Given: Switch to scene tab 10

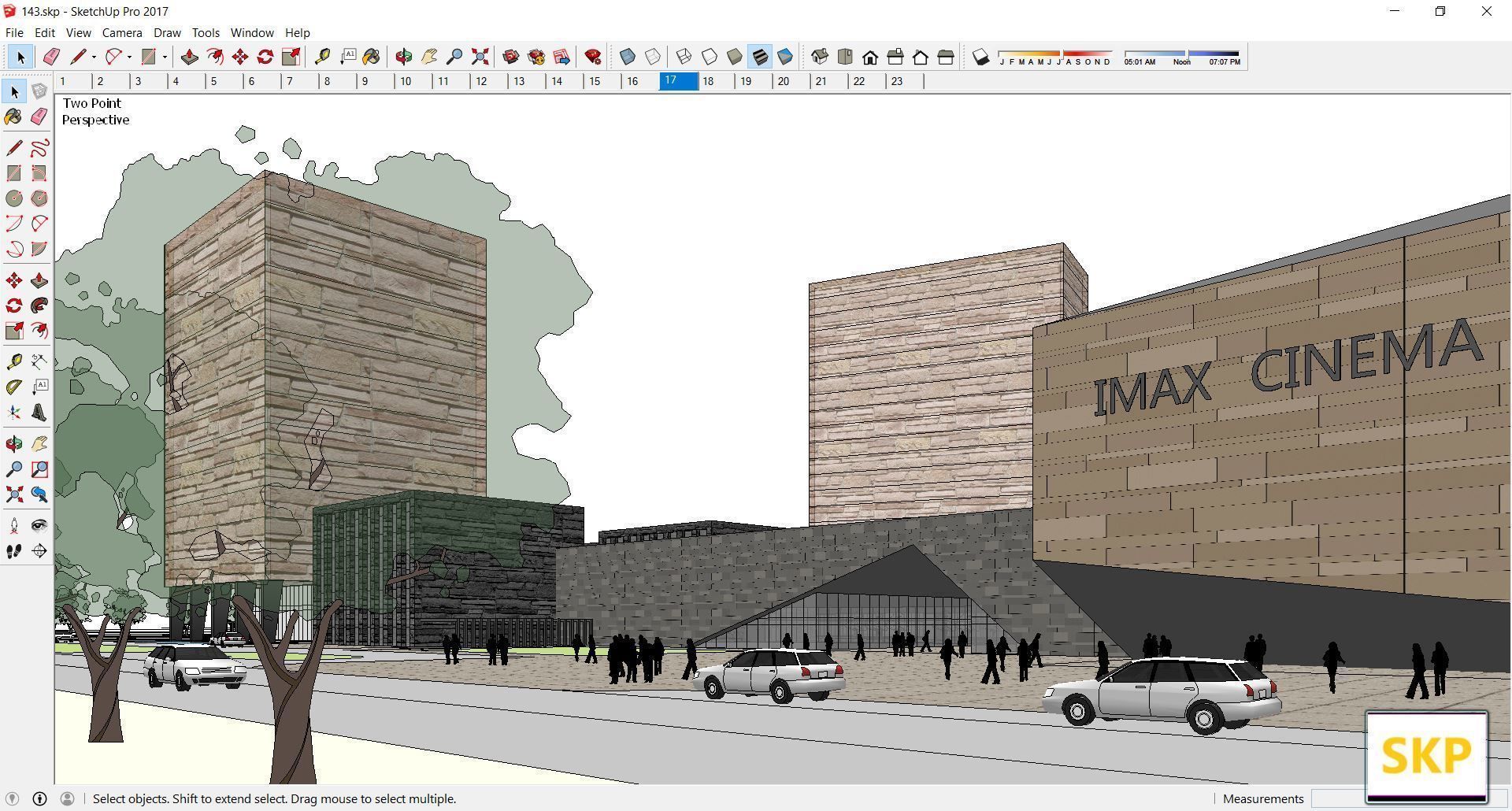Looking at the screenshot, I should 413,81.
